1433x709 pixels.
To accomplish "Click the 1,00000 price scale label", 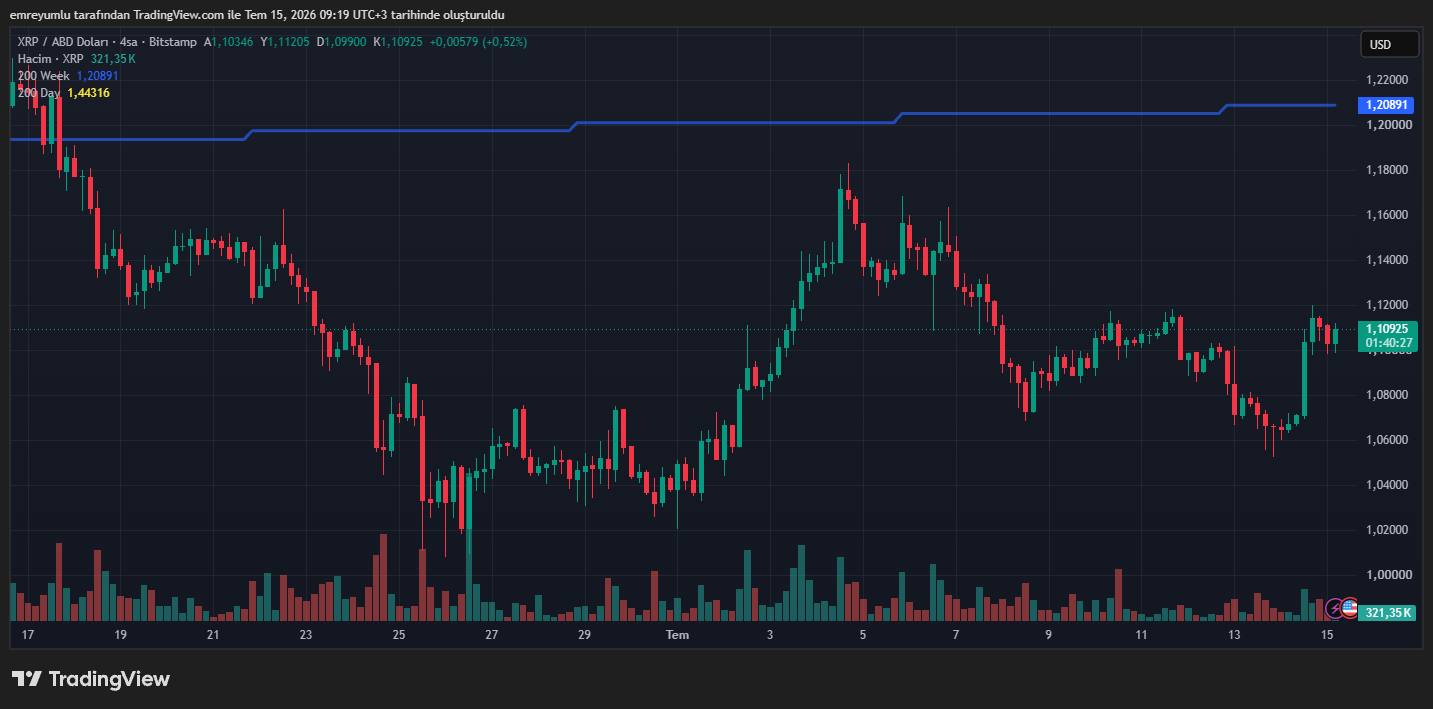I will tap(1388, 575).
